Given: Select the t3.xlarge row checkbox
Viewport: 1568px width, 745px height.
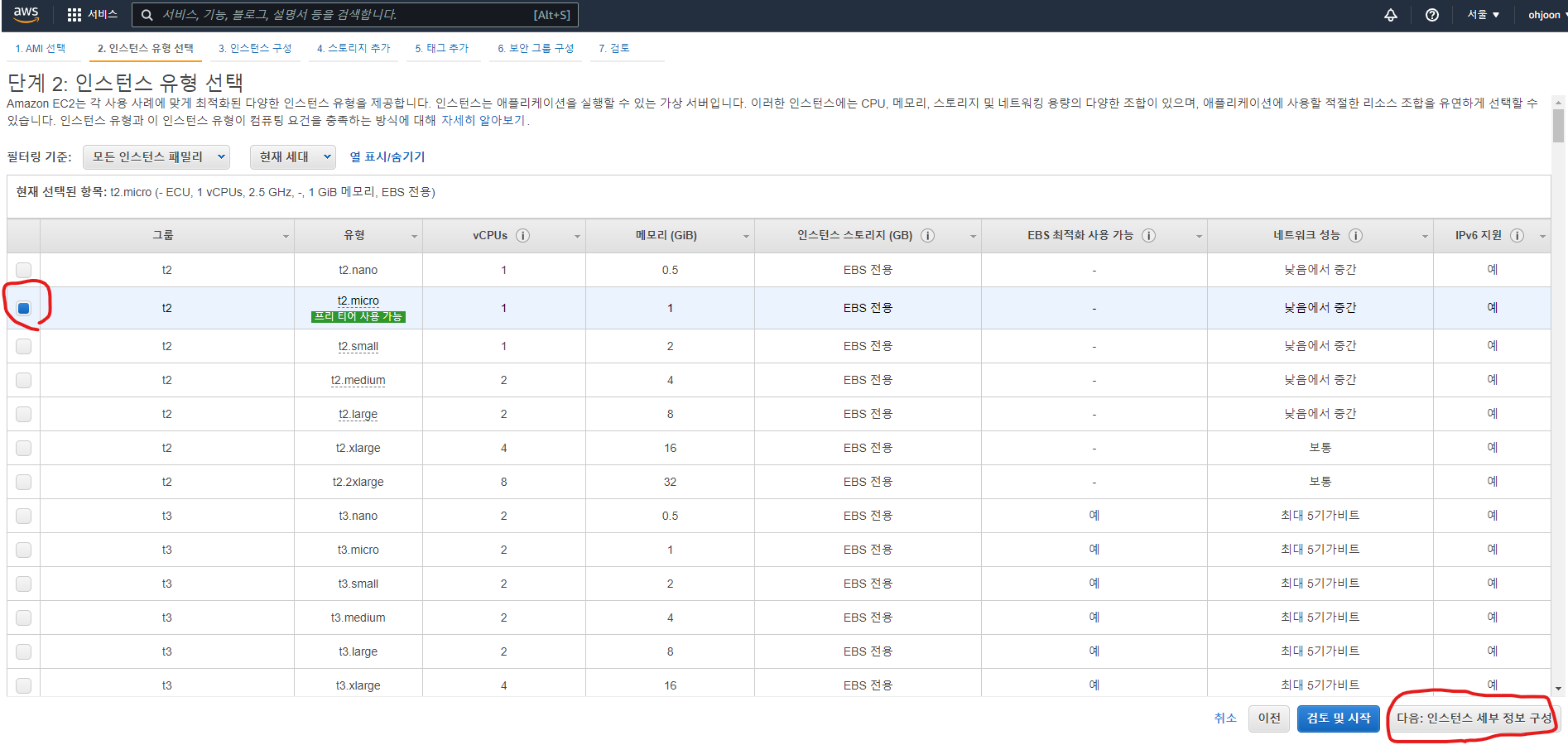Looking at the screenshot, I should click(x=23, y=685).
